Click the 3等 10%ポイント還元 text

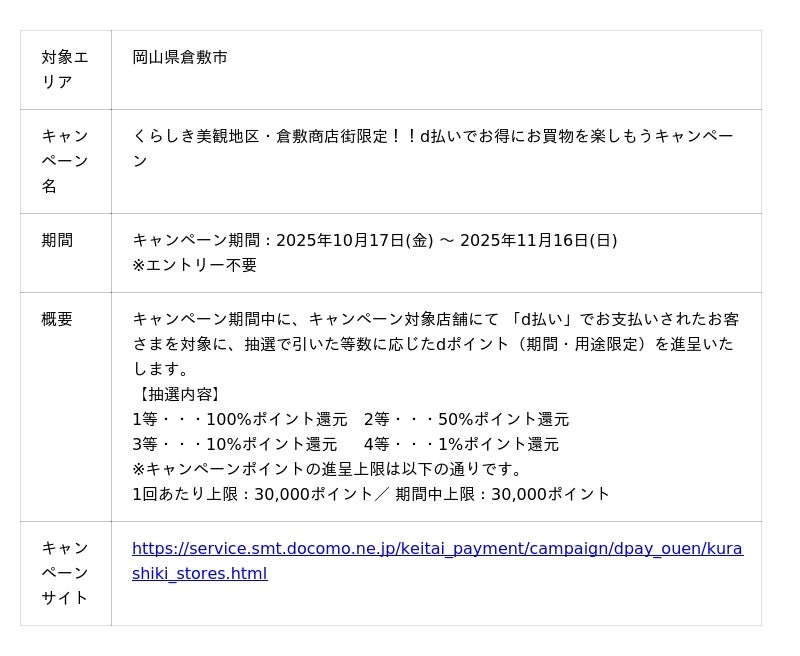(235, 444)
